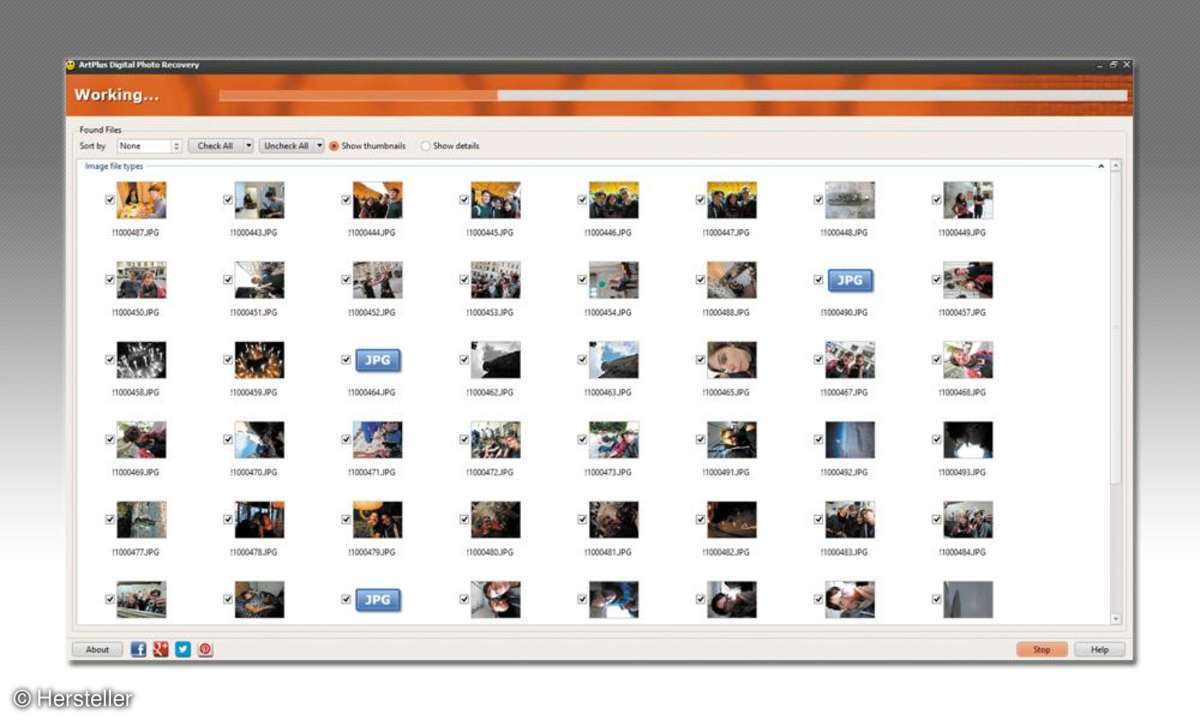Uncheck the checkbox for !1000459.JPG
This screenshot has height=720, width=1200.
228,360
